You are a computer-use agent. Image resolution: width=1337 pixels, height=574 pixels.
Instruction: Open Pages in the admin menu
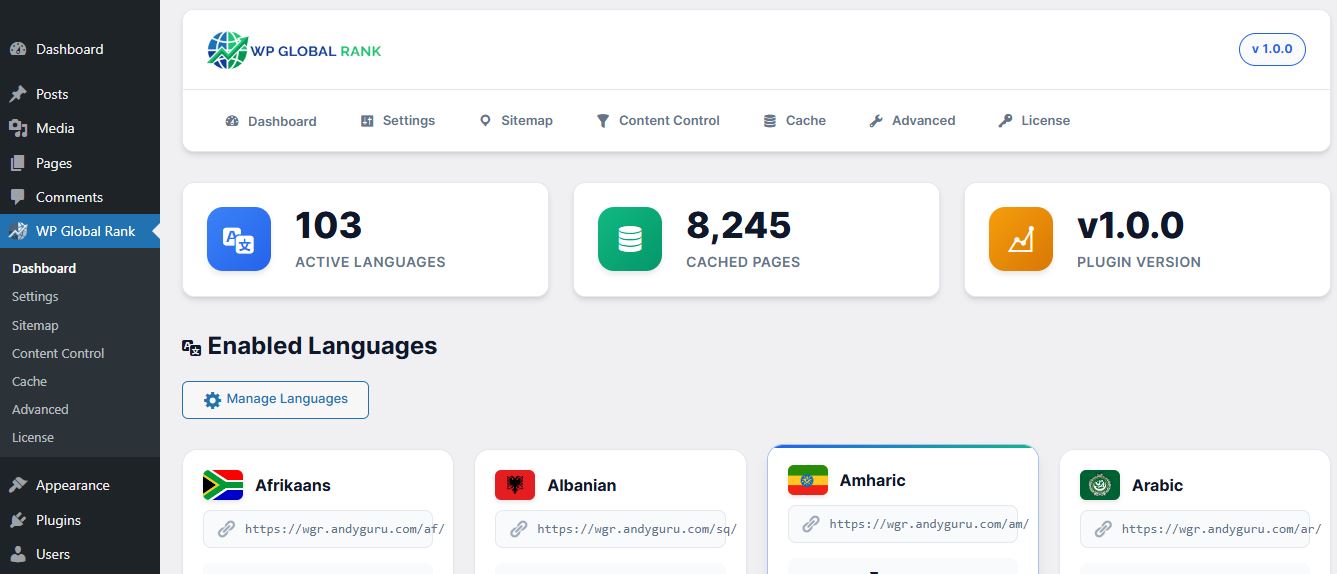[80, 163]
